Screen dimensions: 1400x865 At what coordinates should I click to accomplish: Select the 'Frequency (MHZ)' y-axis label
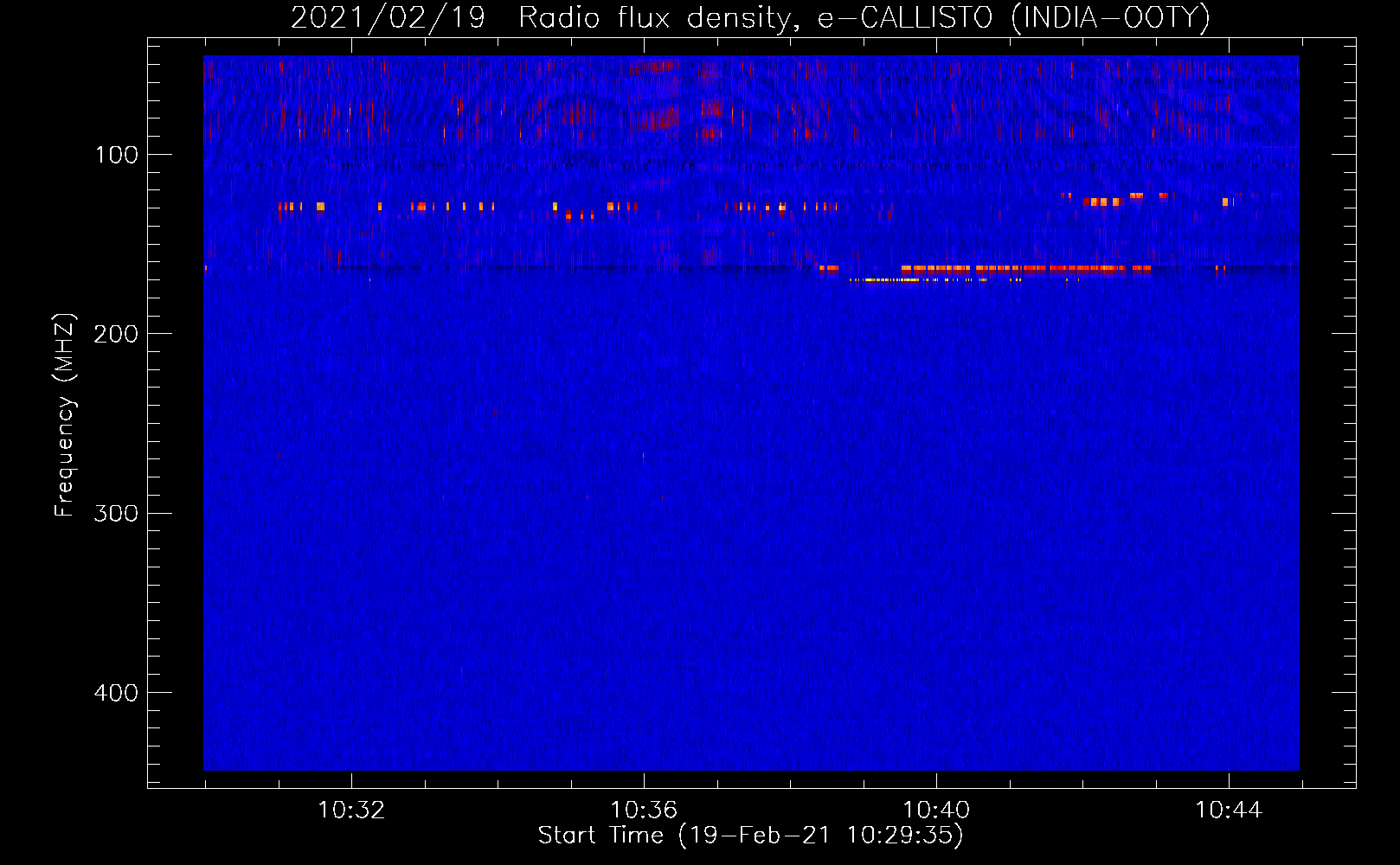click(x=65, y=414)
